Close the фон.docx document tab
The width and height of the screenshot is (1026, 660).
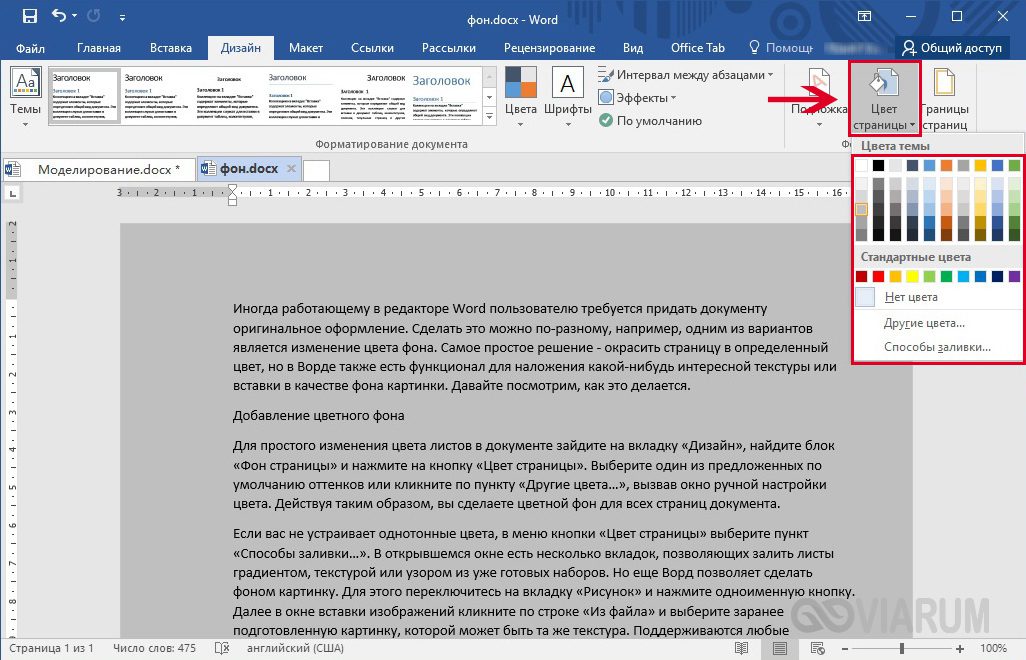tap(291, 169)
